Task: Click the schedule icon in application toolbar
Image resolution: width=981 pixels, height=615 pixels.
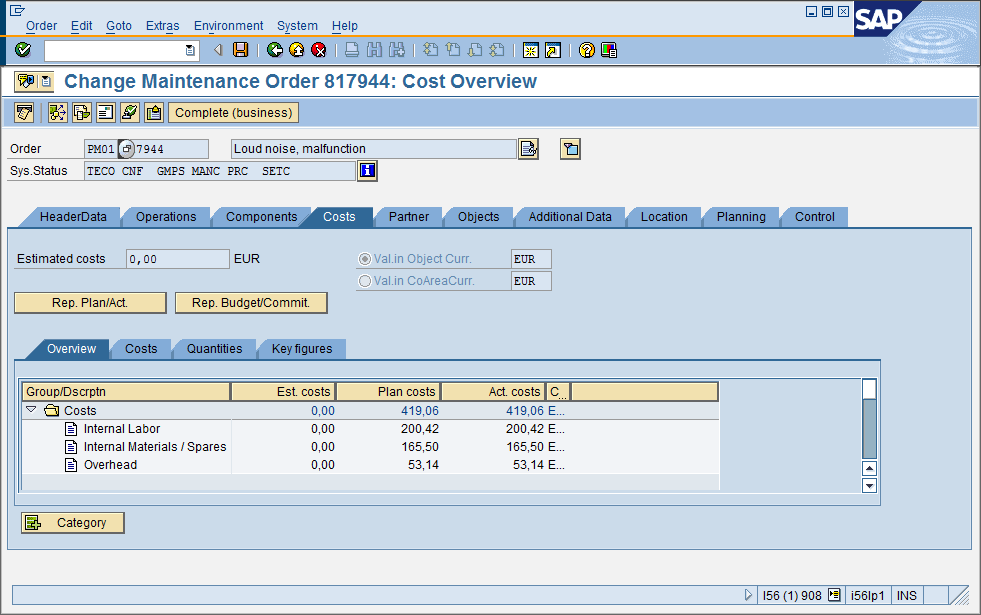Action: point(58,113)
